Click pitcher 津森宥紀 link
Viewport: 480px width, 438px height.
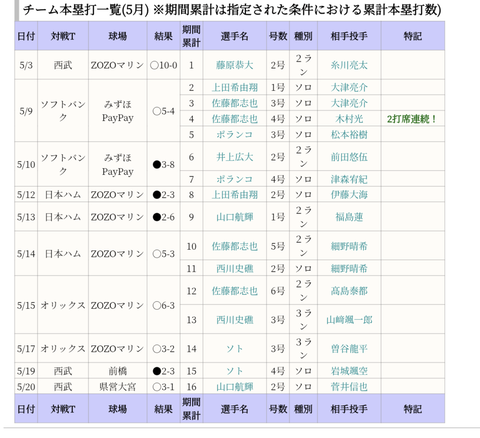pyautogui.click(x=349, y=179)
